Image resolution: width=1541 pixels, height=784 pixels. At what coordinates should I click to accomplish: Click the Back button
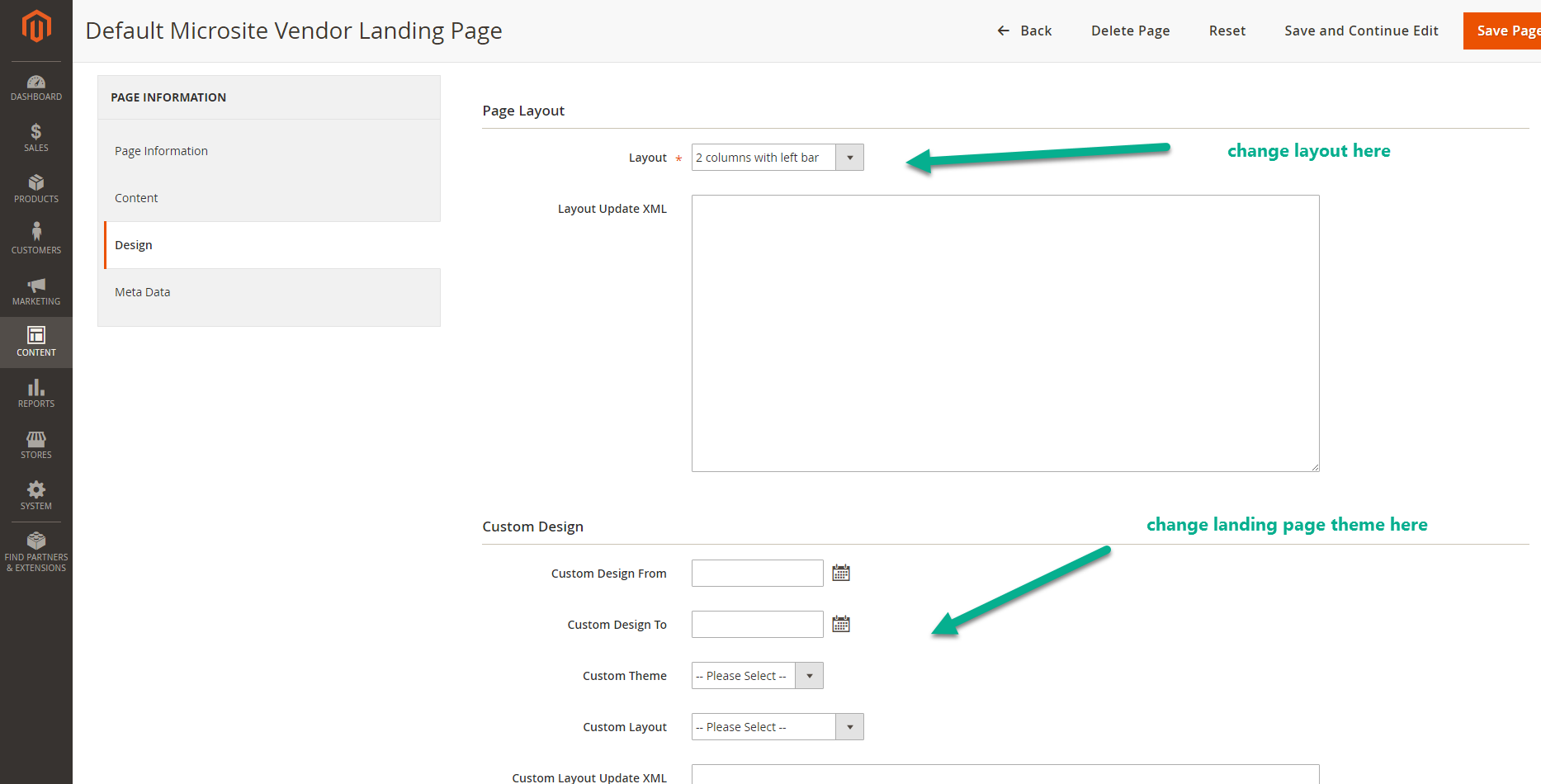point(1024,31)
